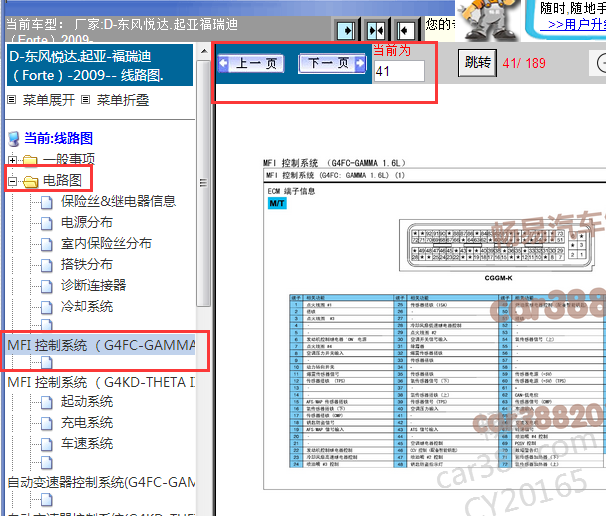Click page icon beside 冷却系统
Viewport: 606px width, 516px height.
(47, 308)
